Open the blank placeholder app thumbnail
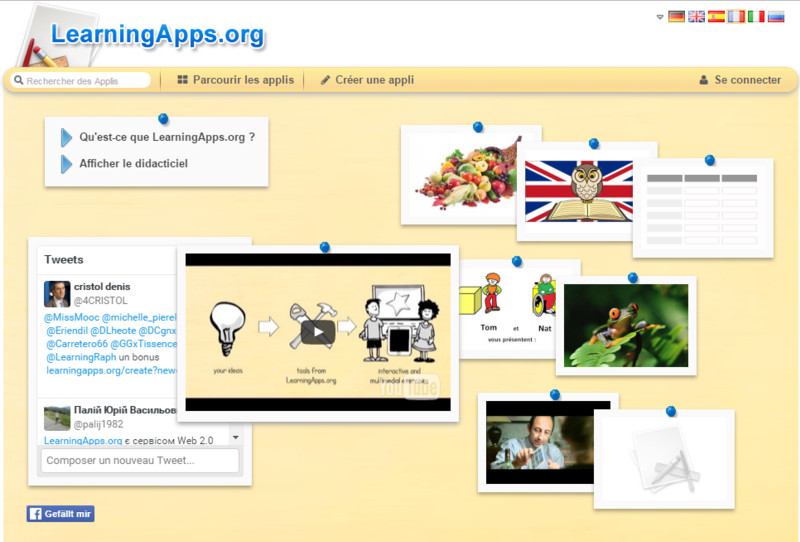The height and width of the screenshot is (542, 800). (x=664, y=459)
